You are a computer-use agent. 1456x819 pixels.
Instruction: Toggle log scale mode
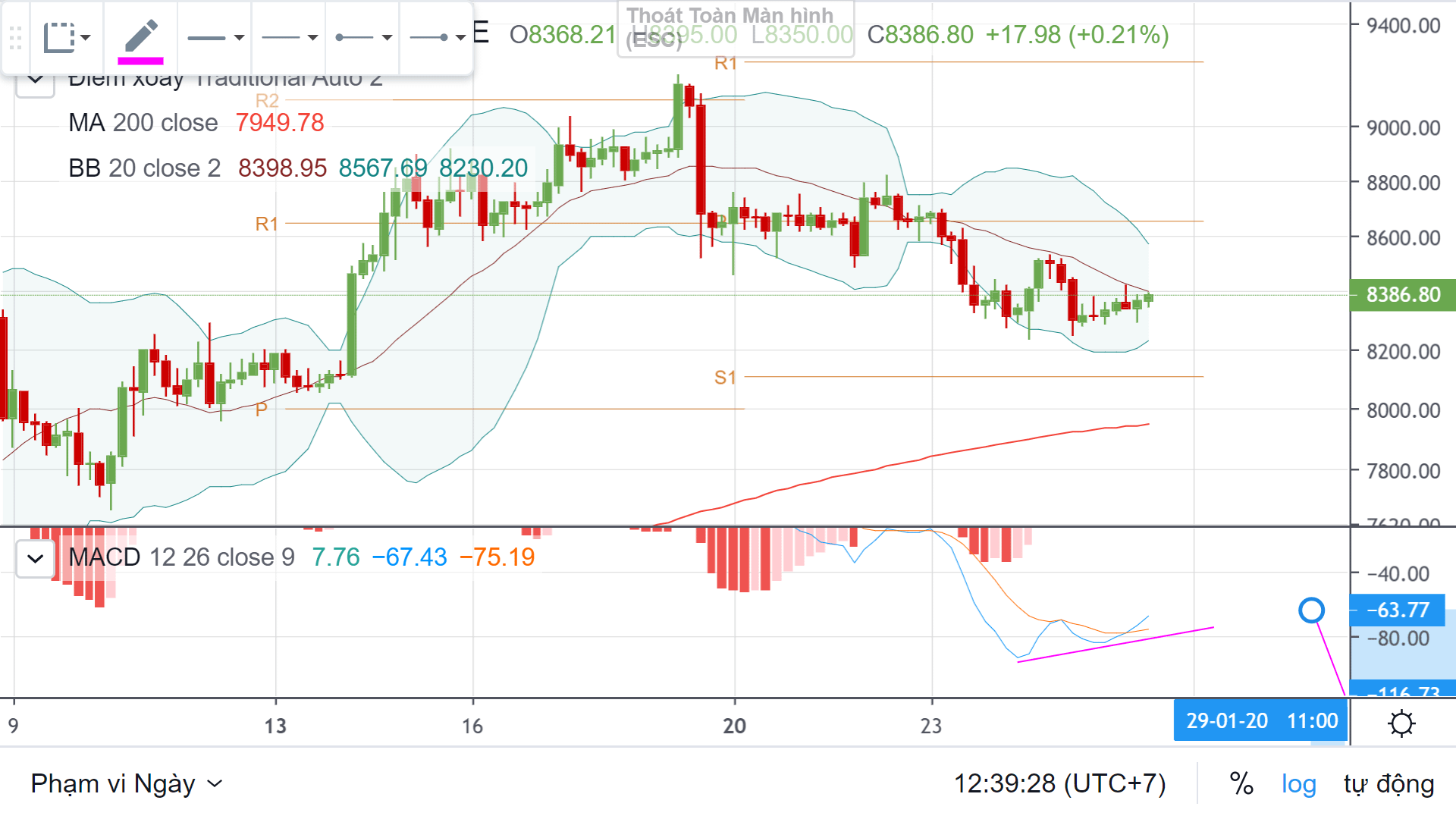click(1298, 784)
